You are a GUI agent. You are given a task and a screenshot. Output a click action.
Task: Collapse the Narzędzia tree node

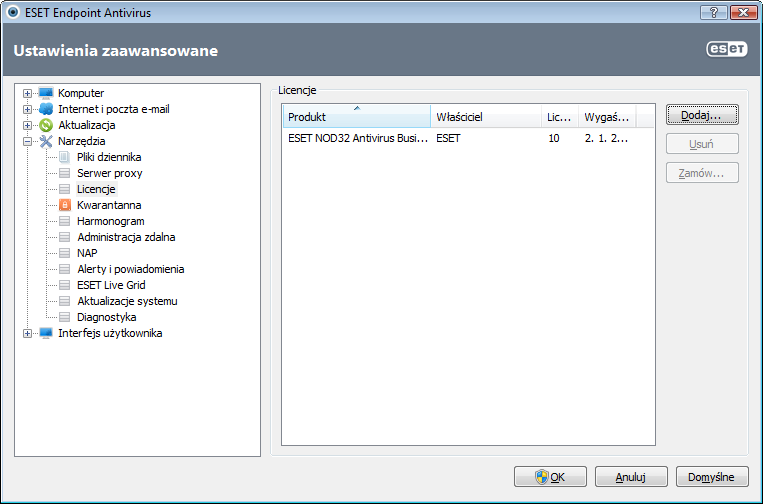tap(27, 141)
